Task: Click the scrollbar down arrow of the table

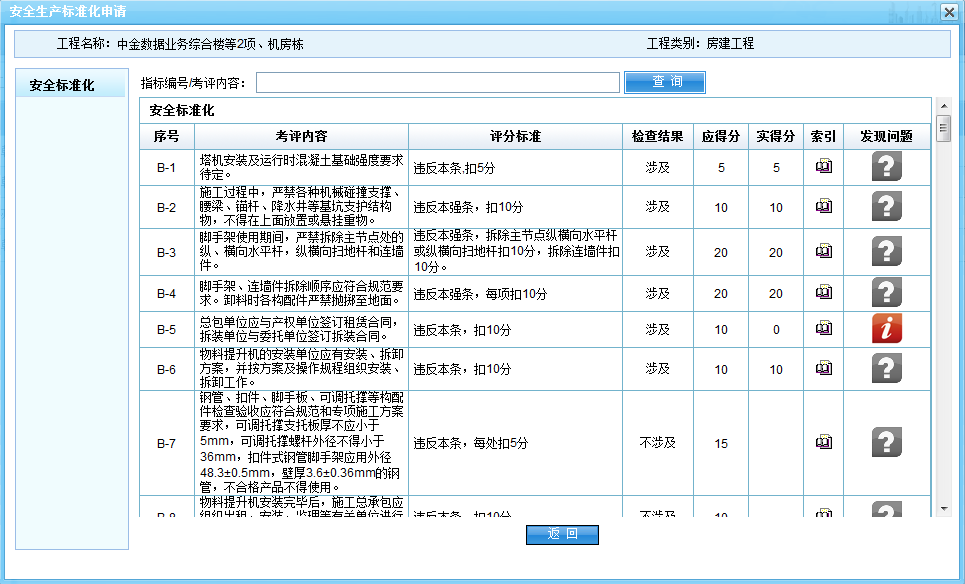Action: 942,508
